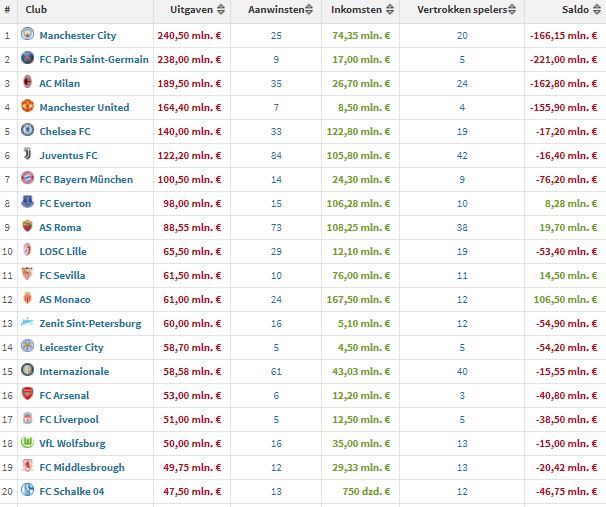Image resolution: width=606 pixels, height=507 pixels.
Task: Click the Manchester City club crest icon
Action: tap(28, 35)
